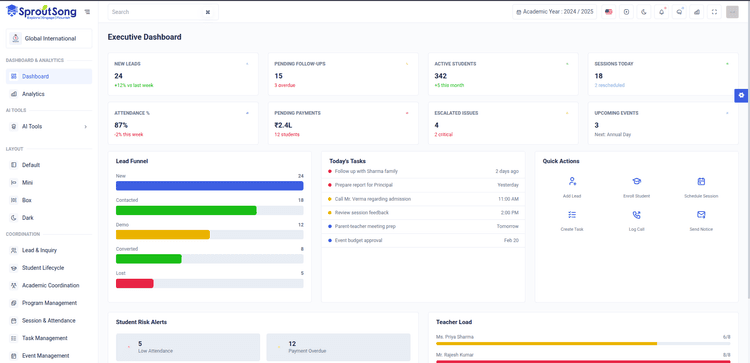Viewport: 750px width, 363px height.
Task: Open Analytics in the sidebar
Action: click(x=49, y=94)
